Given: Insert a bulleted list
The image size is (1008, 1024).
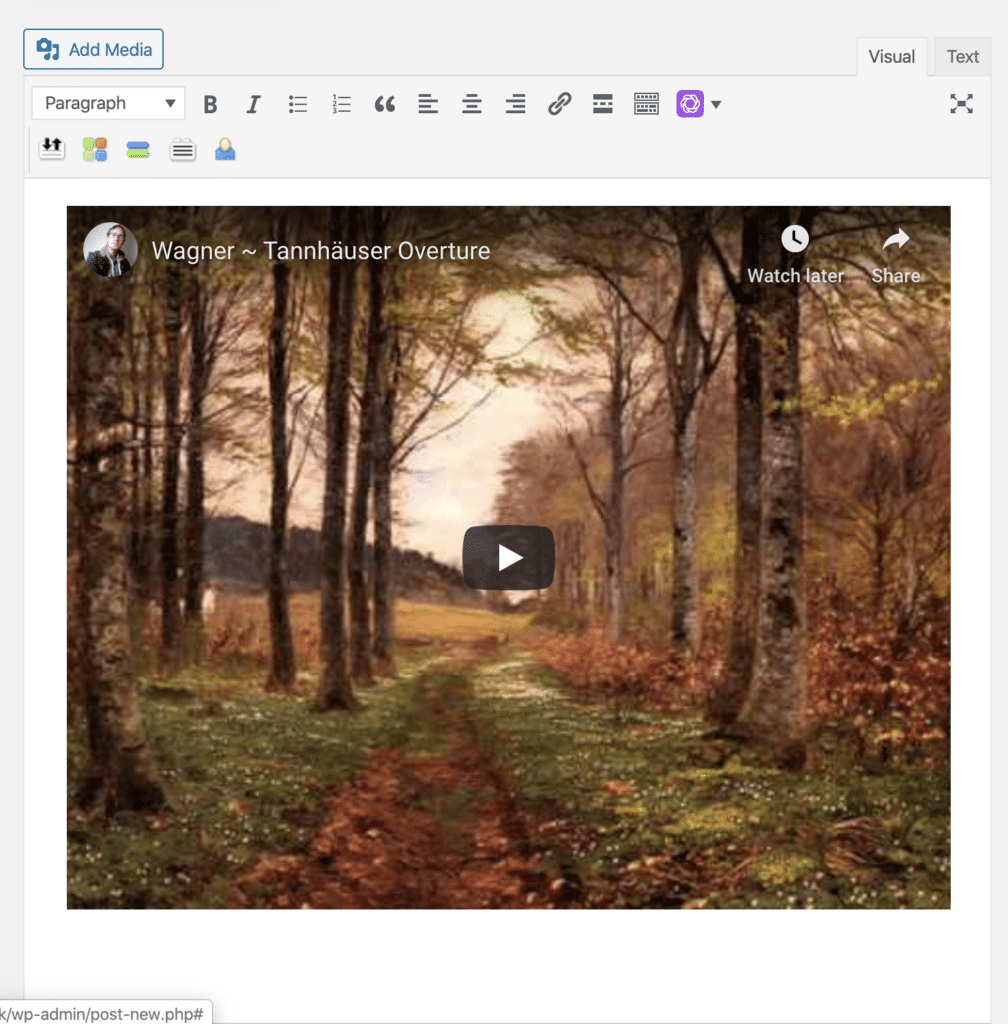Looking at the screenshot, I should 298,104.
